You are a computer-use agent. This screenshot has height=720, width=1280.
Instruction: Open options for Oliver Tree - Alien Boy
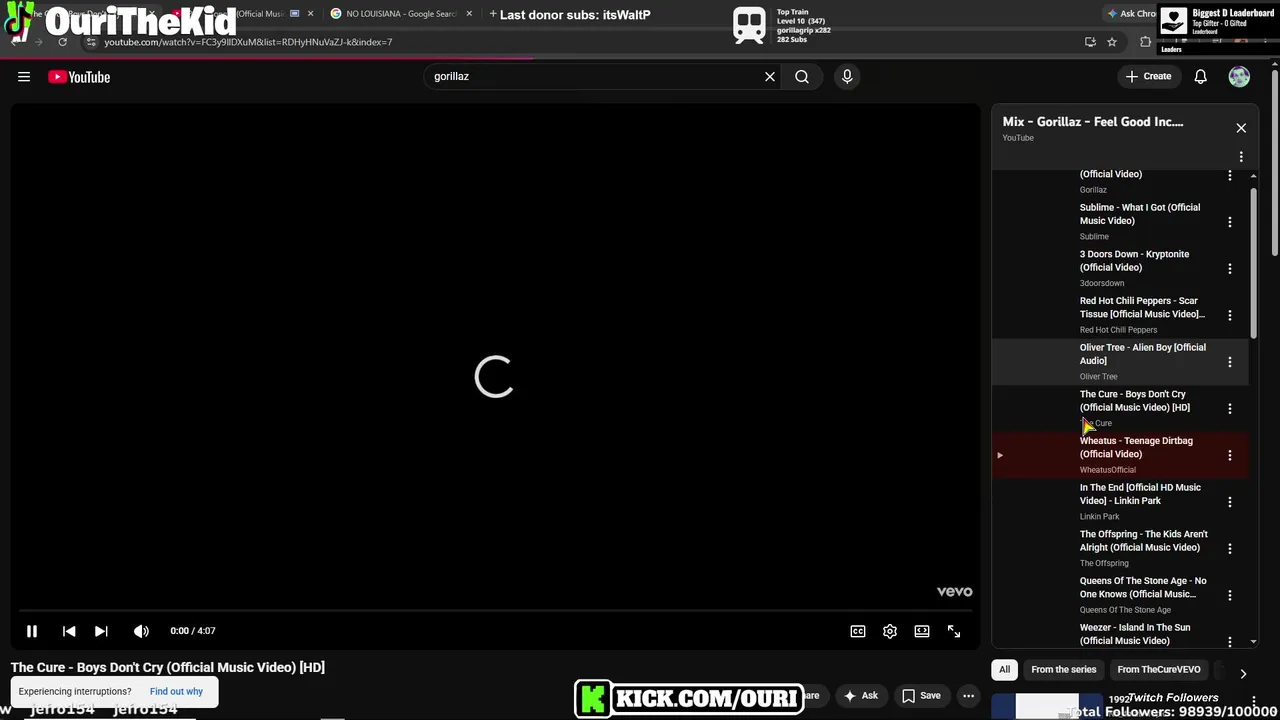[1230, 362]
